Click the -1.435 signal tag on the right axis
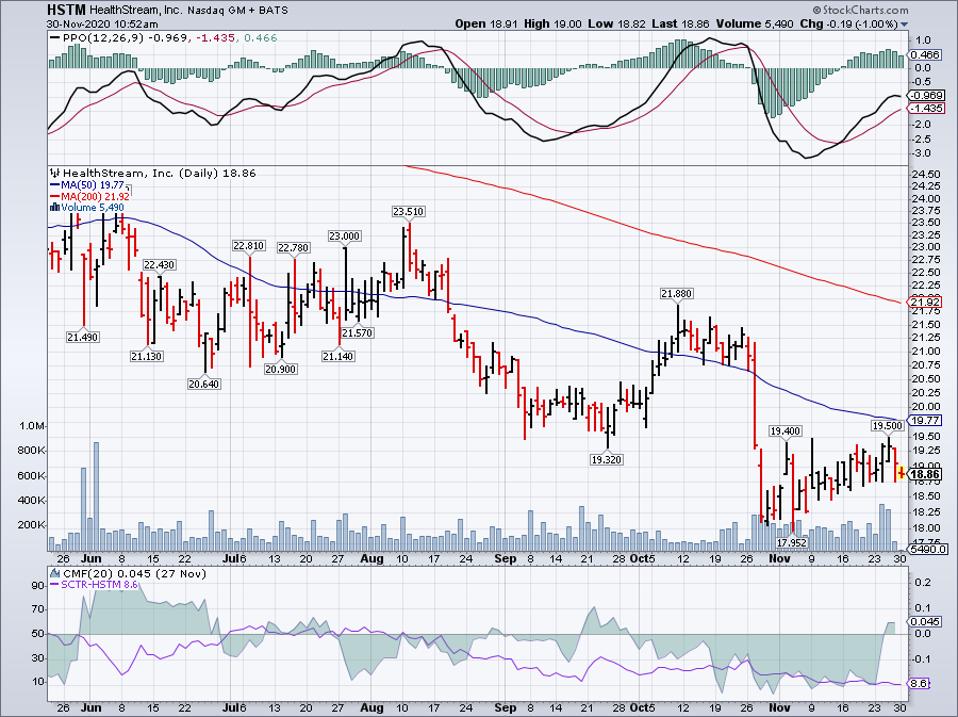This screenshot has width=958, height=717. tap(926, 108)
